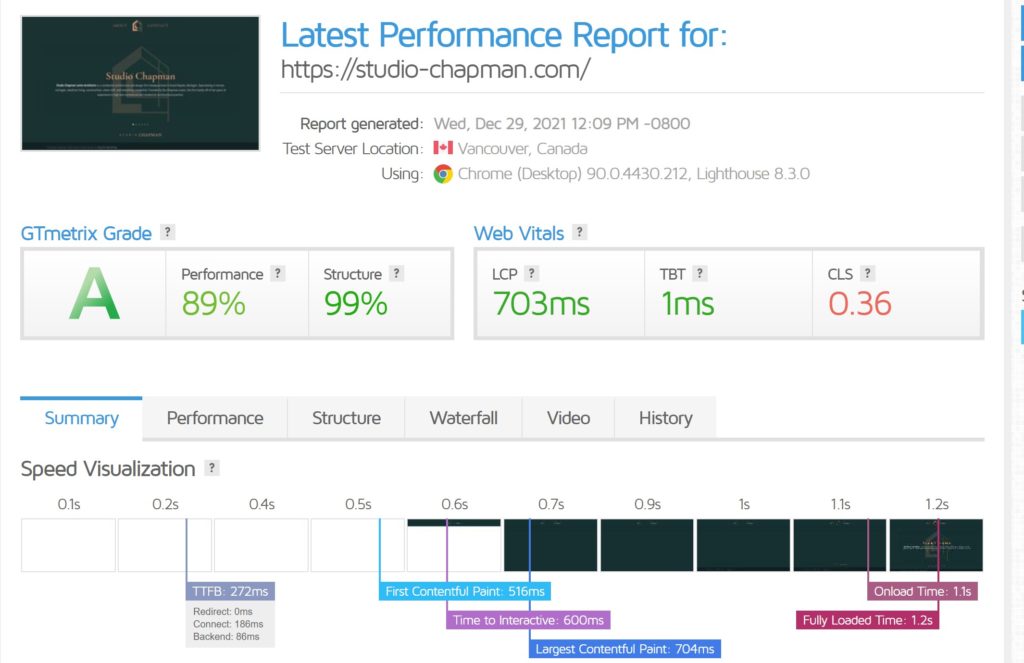The height and width of the screenshot is (663, 1024).
Task: Click the 0.36 CLS value
Action: pyautogui.click(x=860, y=304)
